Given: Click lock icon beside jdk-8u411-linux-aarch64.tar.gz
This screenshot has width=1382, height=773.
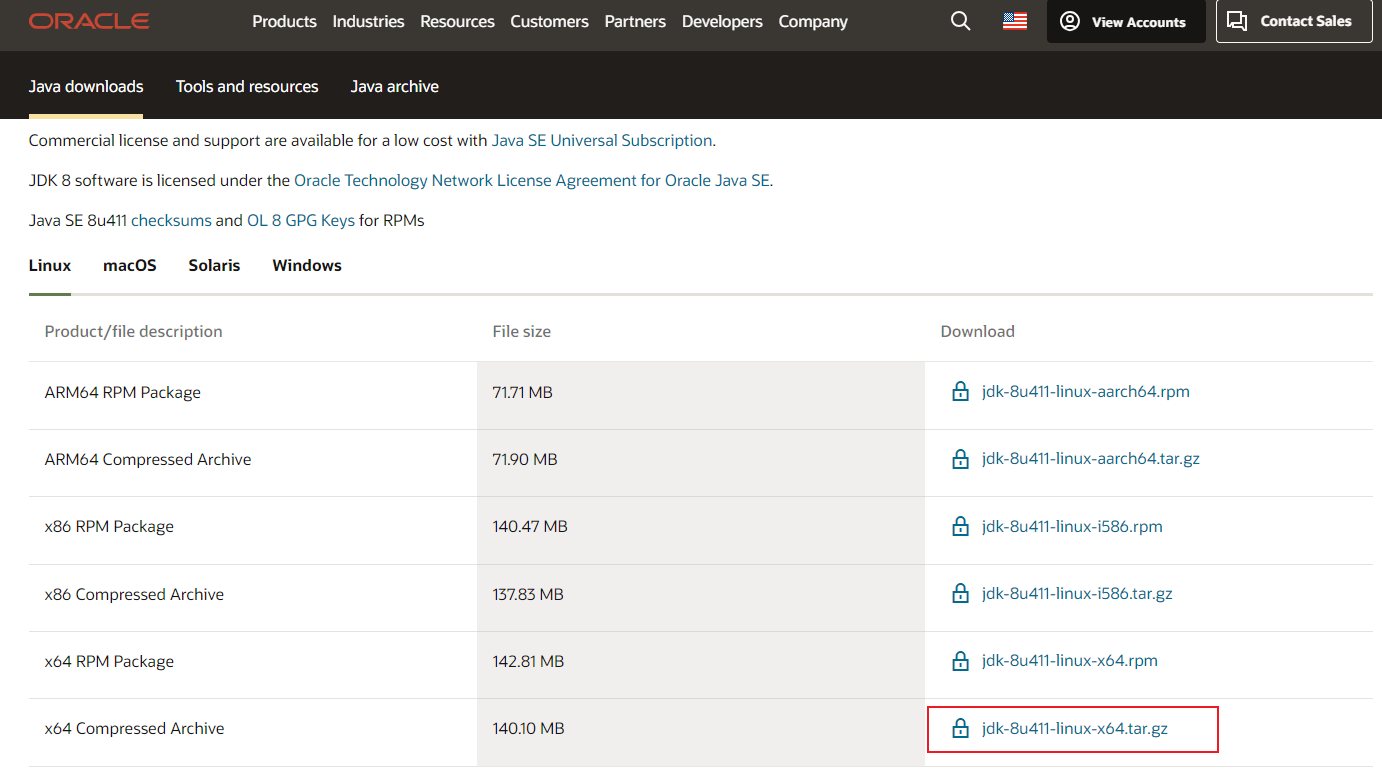Looking at the screenshot, I should pos(961,459).
